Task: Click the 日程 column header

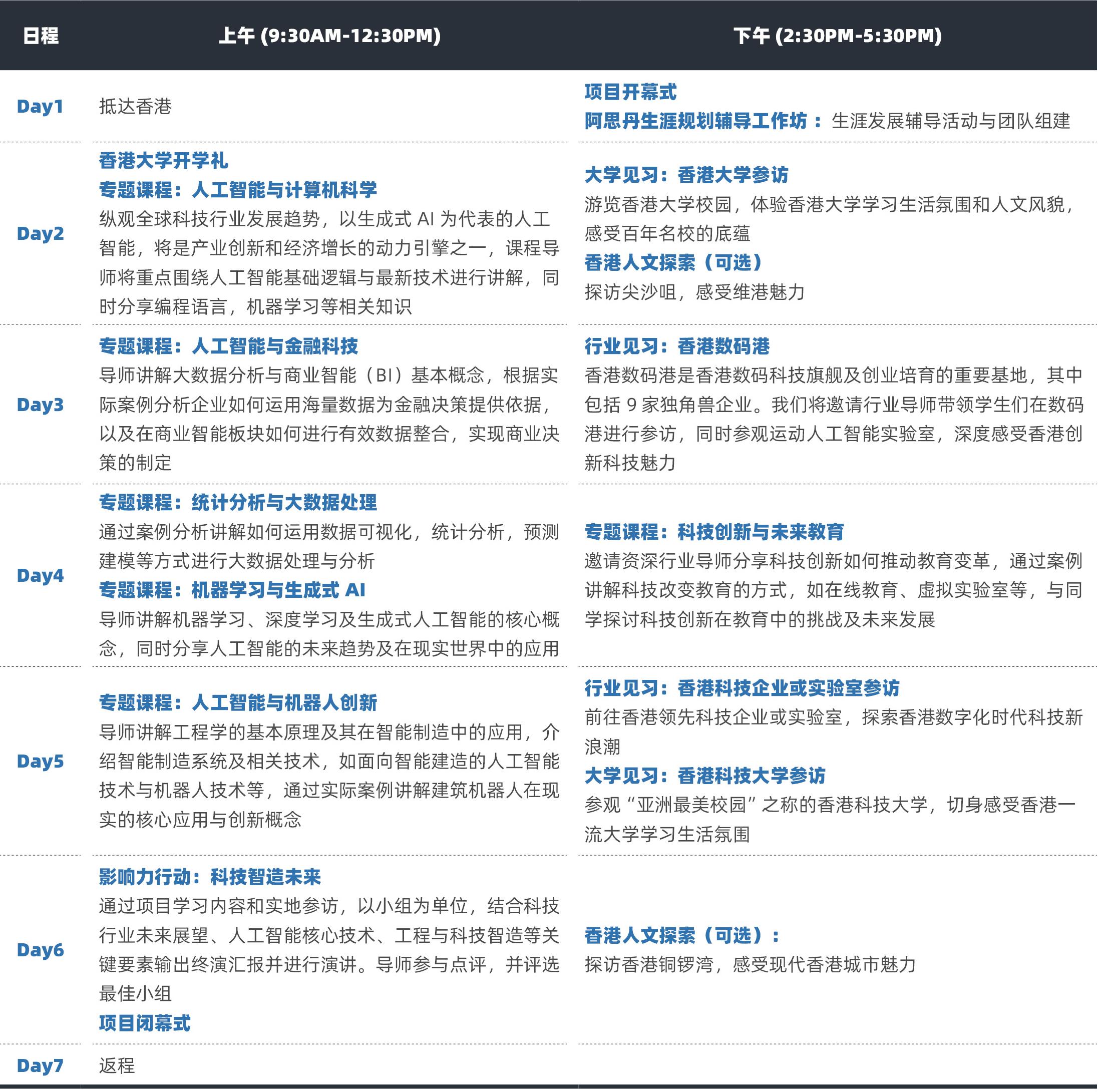Action: pos(41,36)
